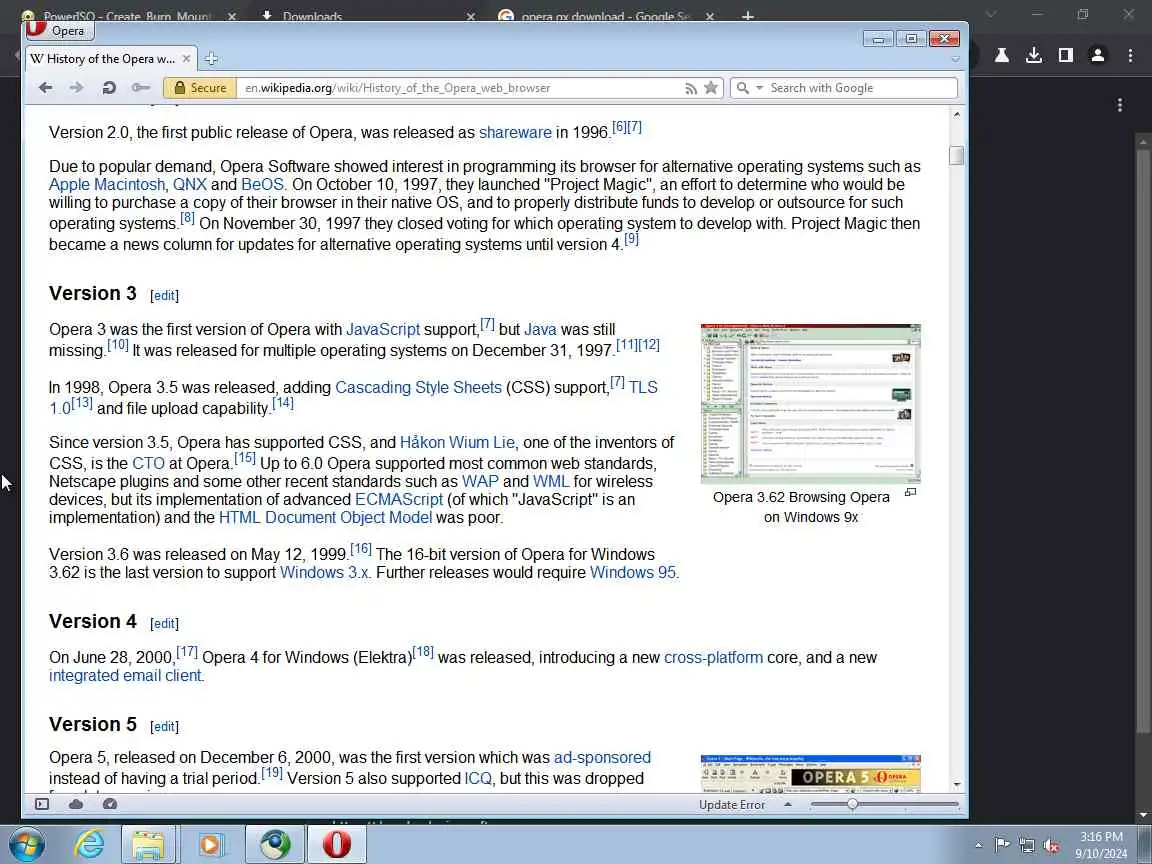Click the Opera page vertical scrollbar thumb
The image size is (1152, 864).
(x=956, y=155)
